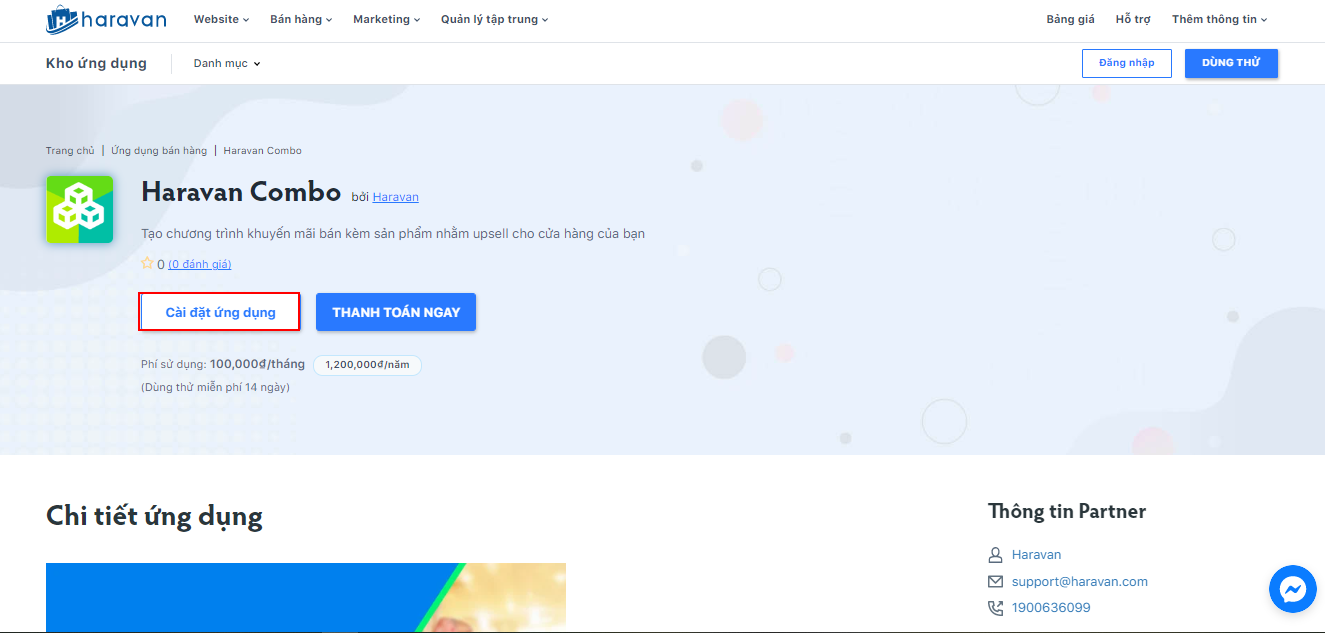
Task: Expand the Bán hàng menu
Action: 301,19
